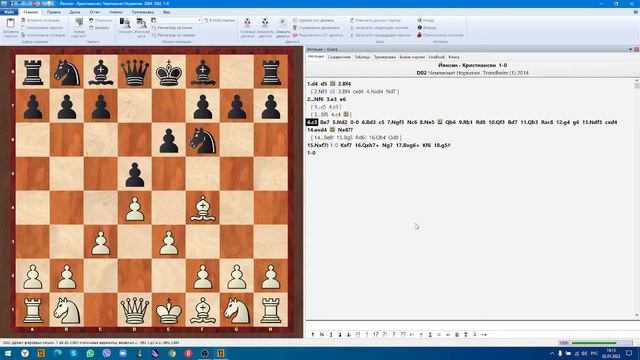Click the red X delete annotation icon
The height and width of the screenshot is (360, 640).
click(x=322, y=335)
